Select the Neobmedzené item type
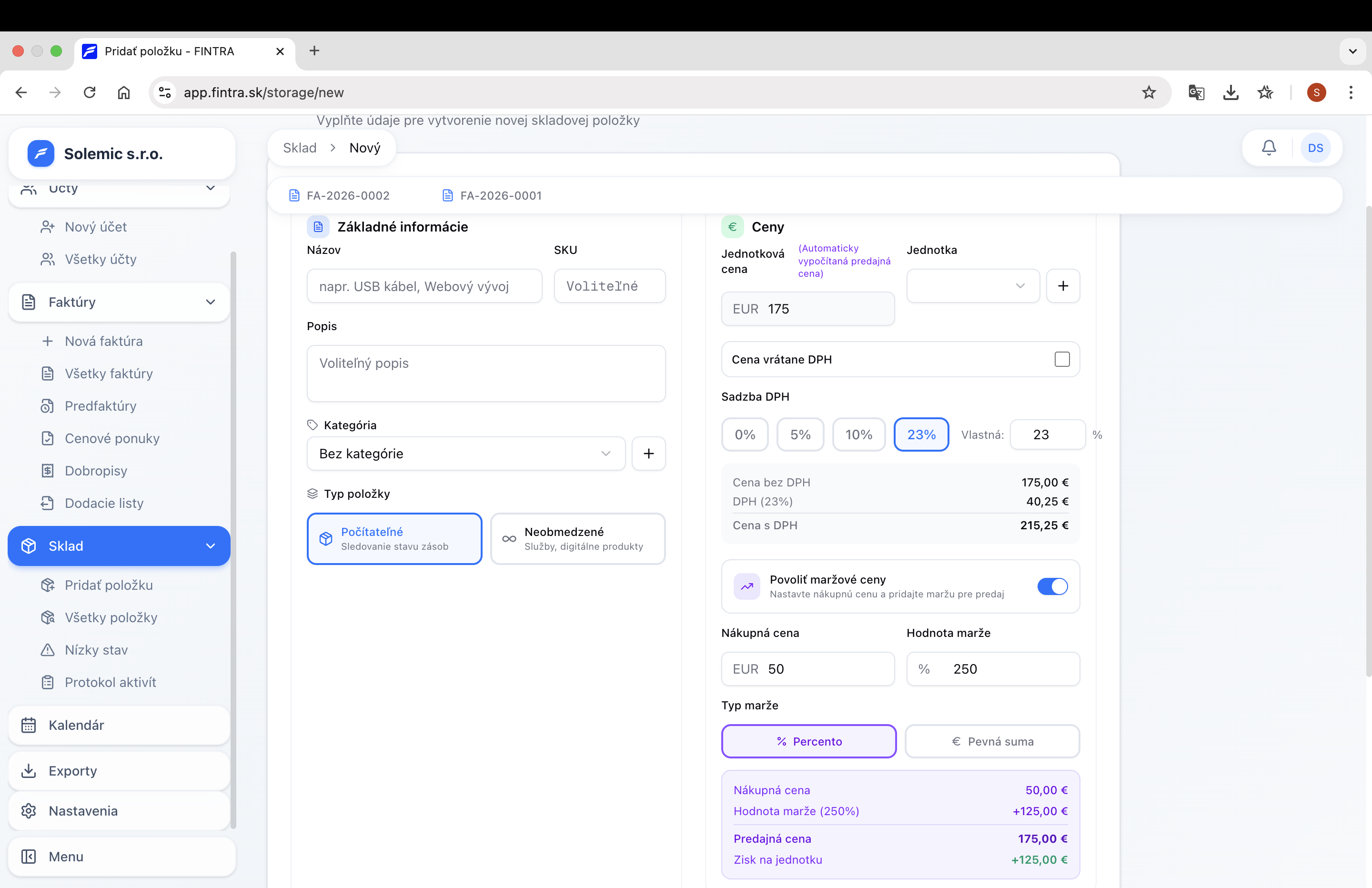 click(578, 539)
